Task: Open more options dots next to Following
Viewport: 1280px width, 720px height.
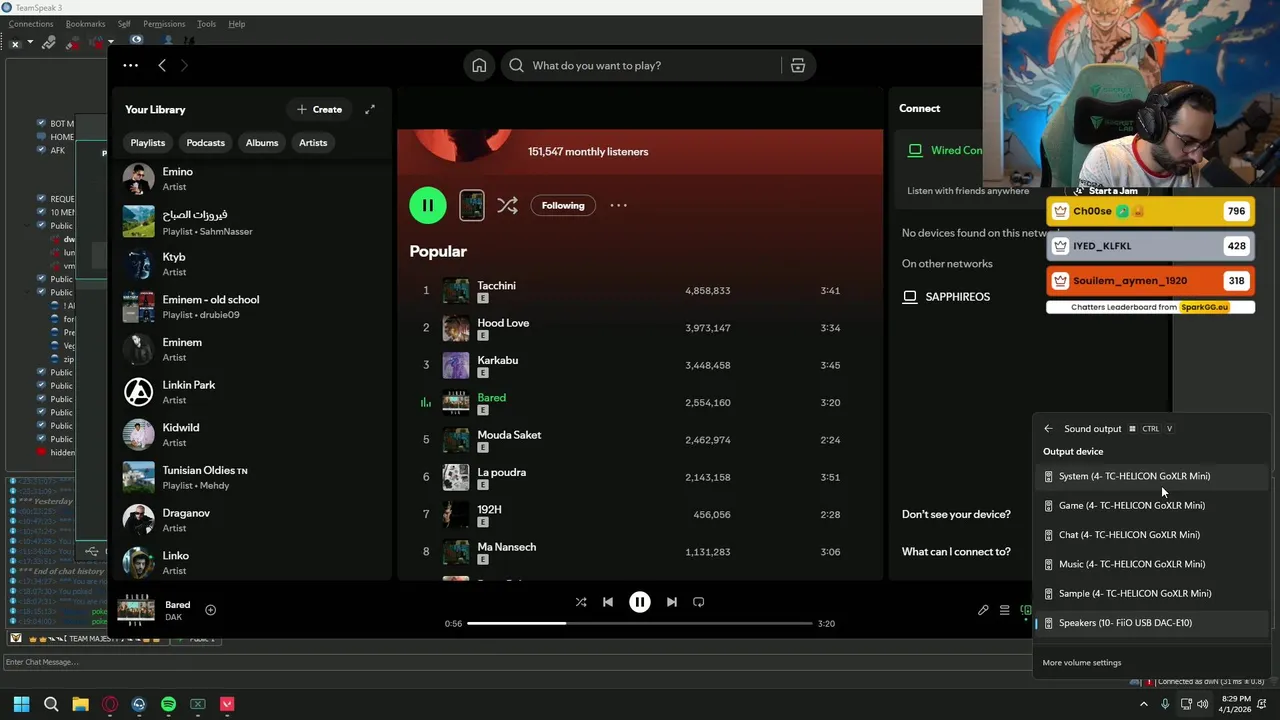Action: (x=619, y=205)
